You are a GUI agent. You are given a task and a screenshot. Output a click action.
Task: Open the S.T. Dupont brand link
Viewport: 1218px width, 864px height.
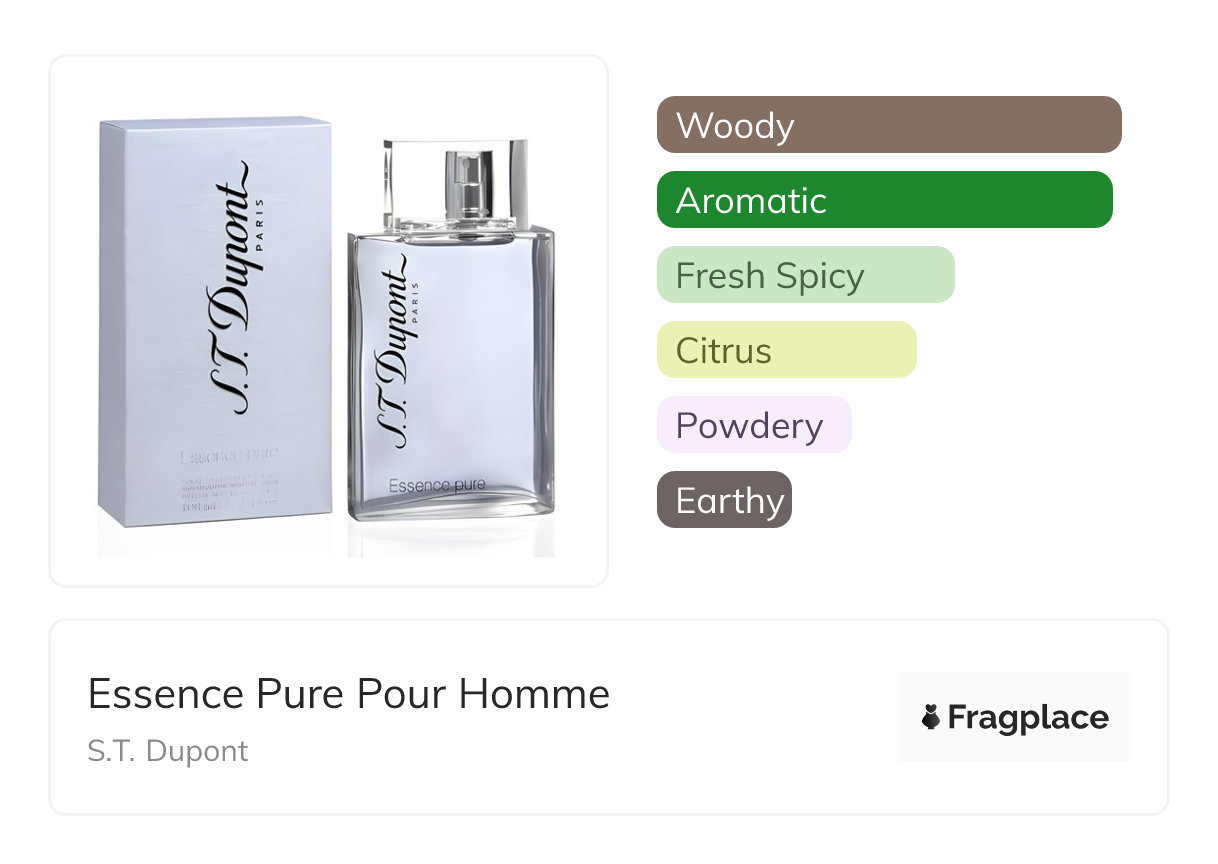click(168, 751)
